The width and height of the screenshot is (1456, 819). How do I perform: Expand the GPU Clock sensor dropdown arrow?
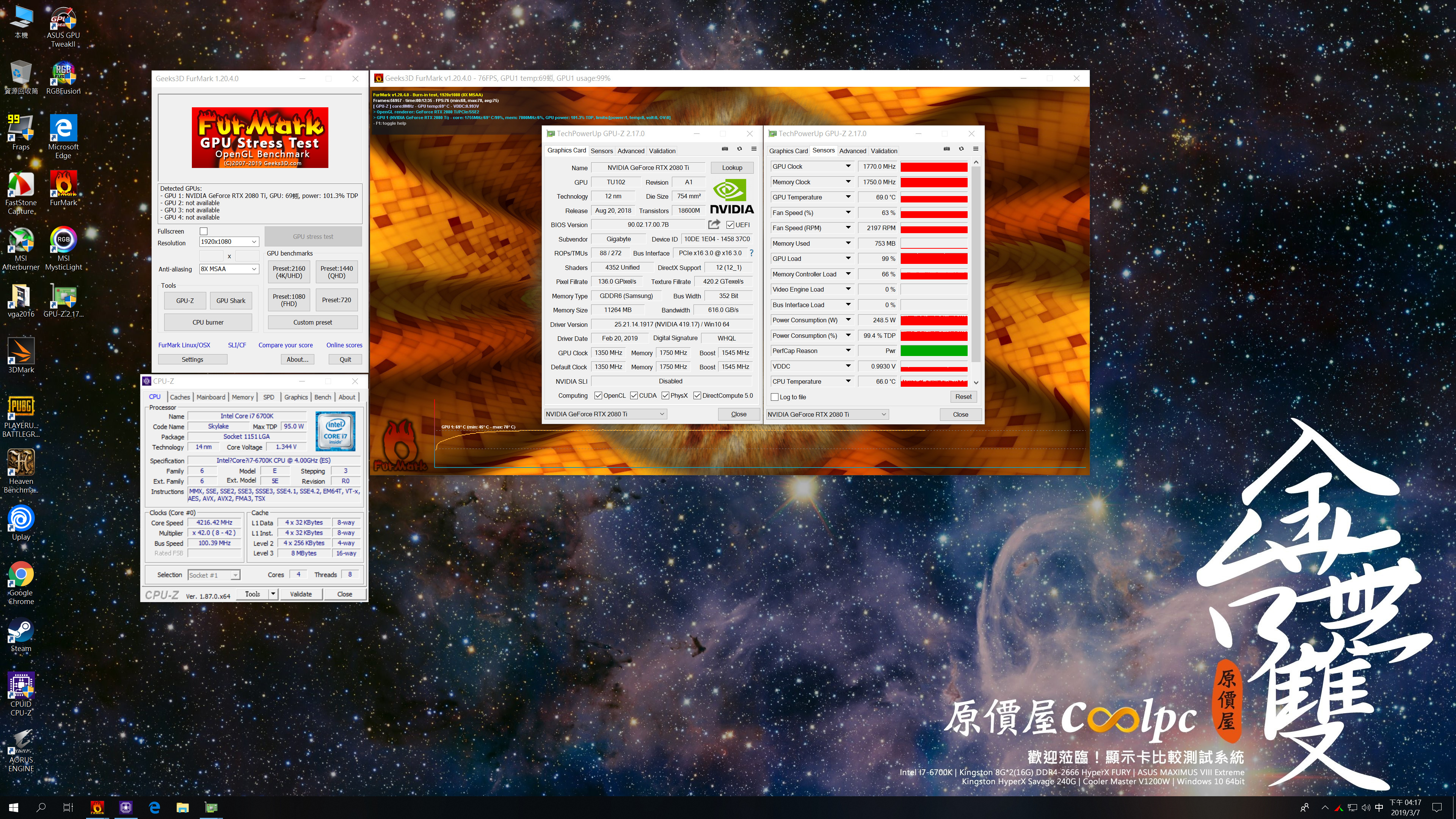click(x=848, y=166)
